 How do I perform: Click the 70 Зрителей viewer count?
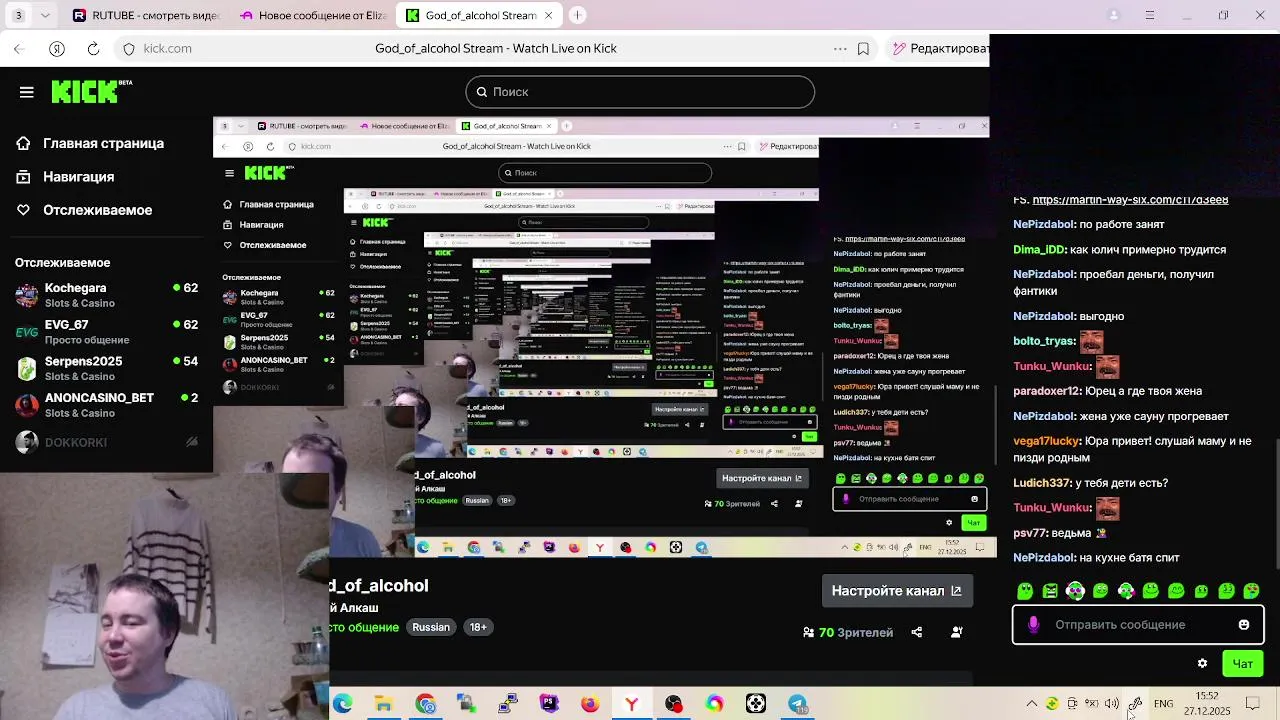pos(848,632)
